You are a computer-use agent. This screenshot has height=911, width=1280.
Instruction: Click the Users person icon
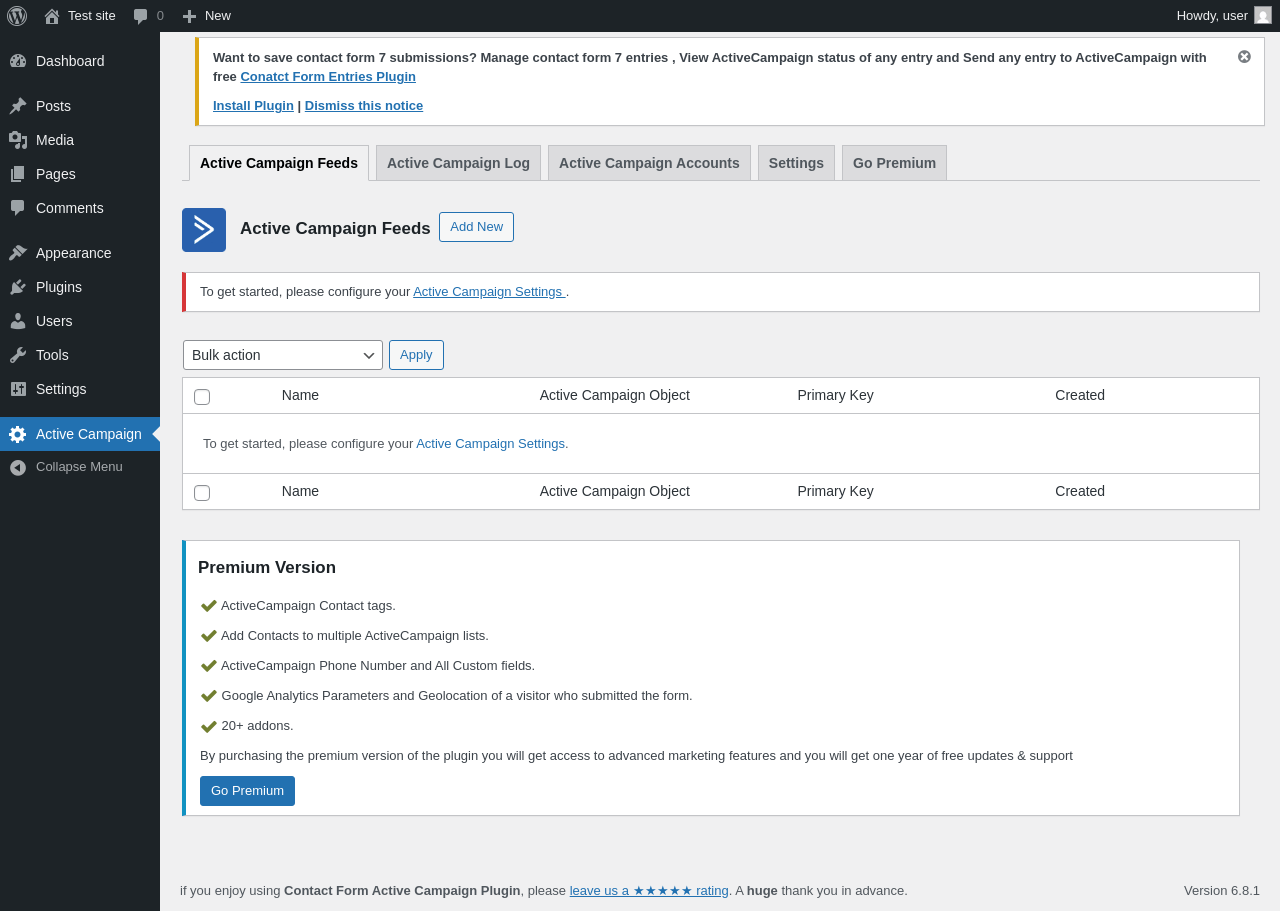pos(18,321)
